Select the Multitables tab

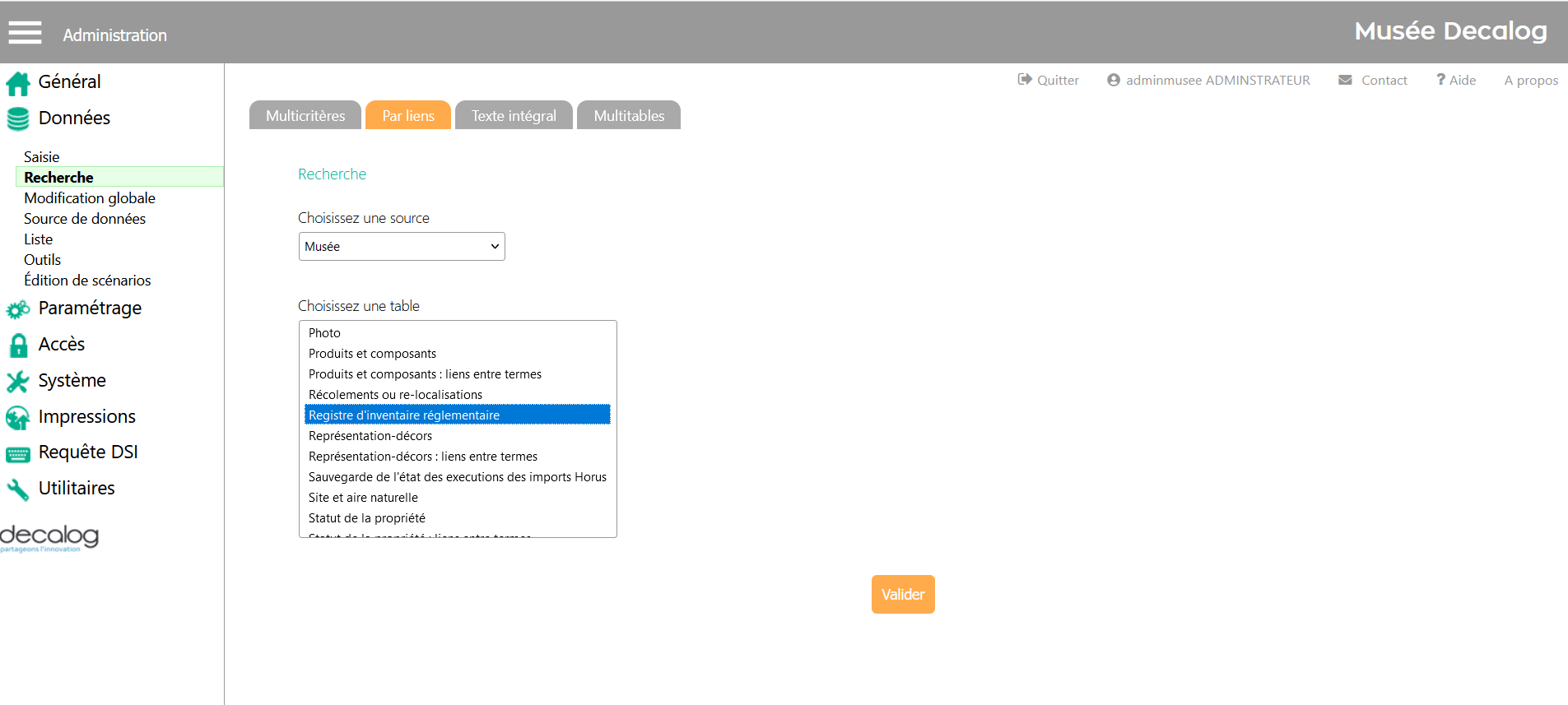(629, 116)
